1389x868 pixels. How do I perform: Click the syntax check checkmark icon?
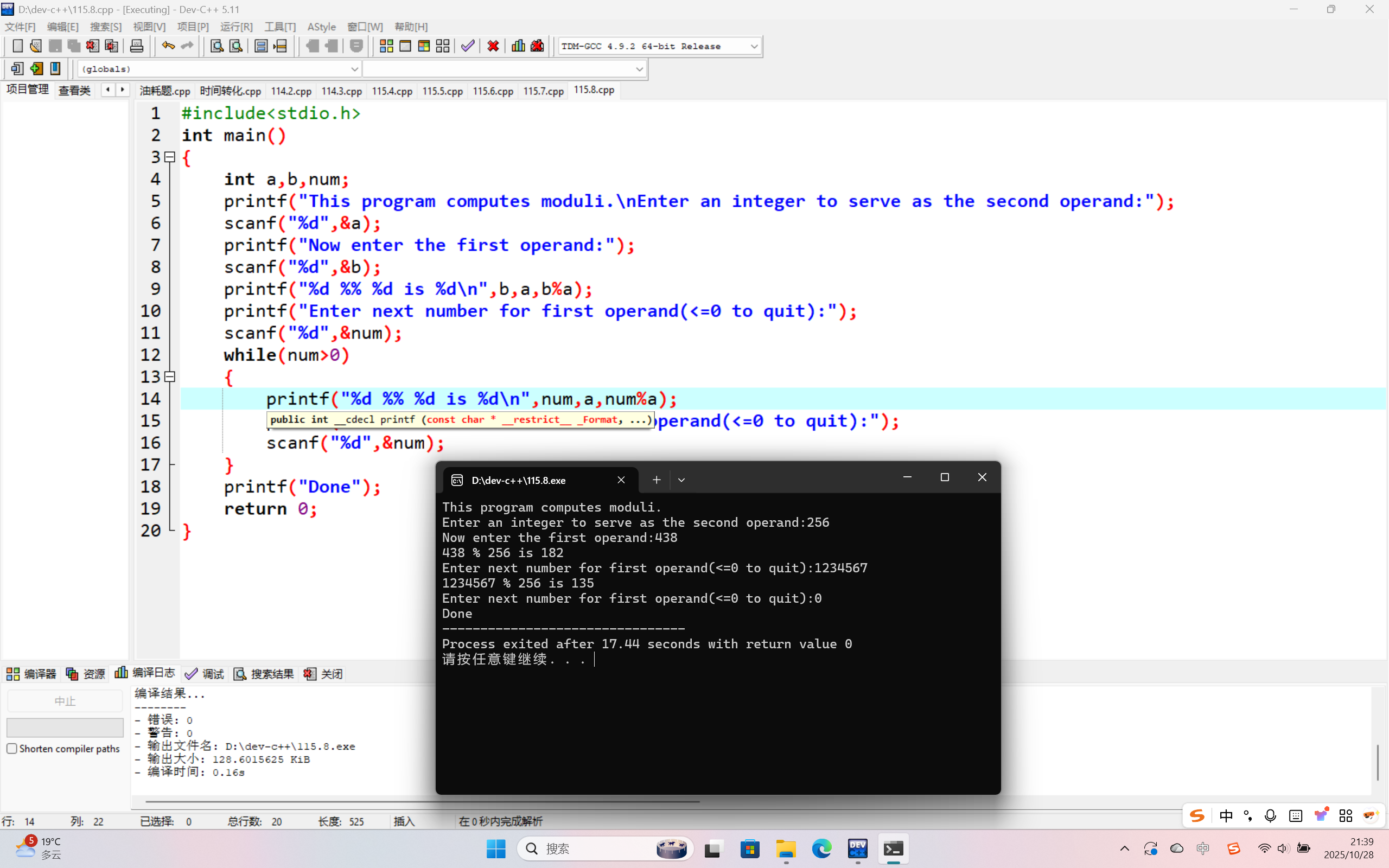click(468, 46)
